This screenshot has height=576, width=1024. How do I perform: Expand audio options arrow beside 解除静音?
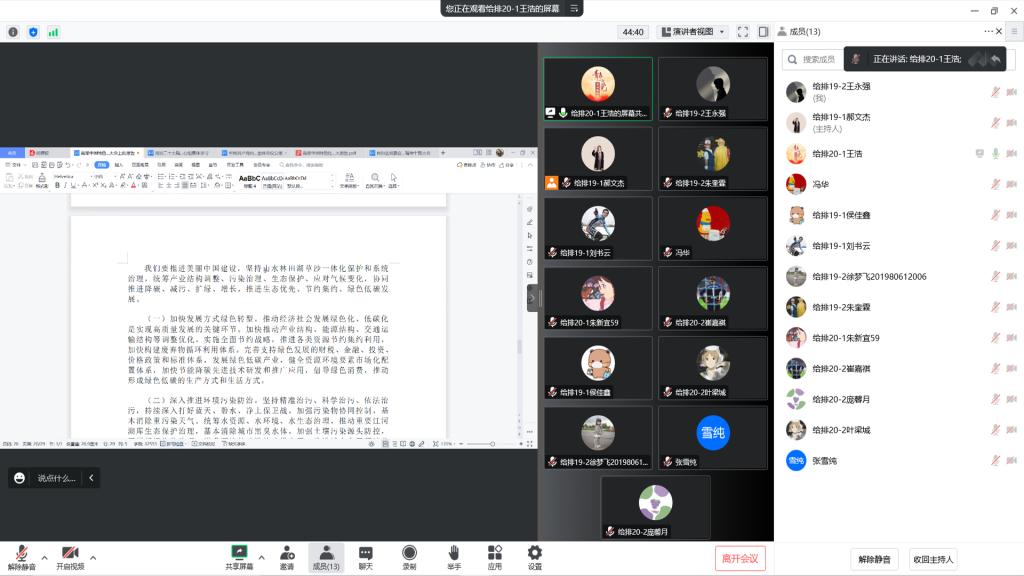44,557
